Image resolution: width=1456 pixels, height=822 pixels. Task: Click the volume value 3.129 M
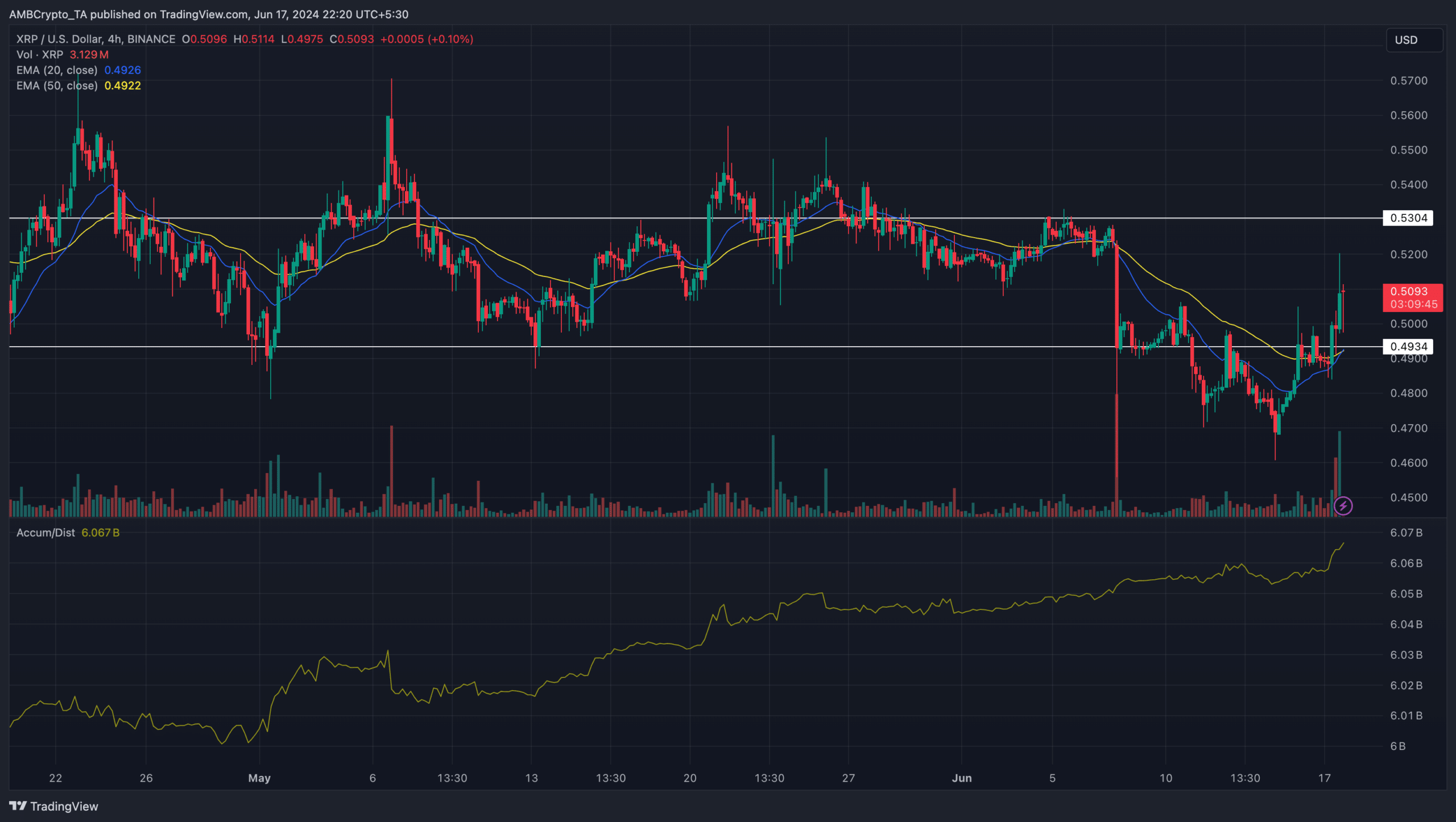(89, 55)
